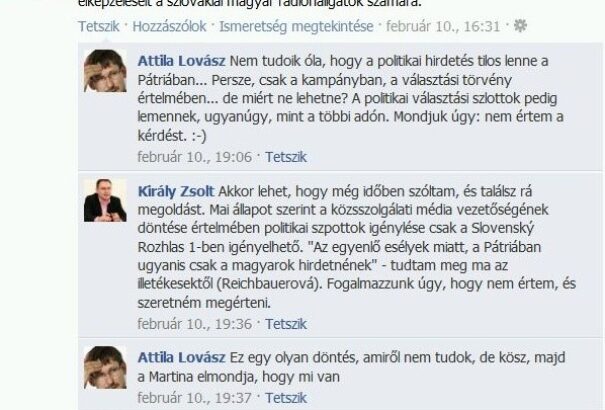Image resolution: width=605 pixels, height=410 pixels.
Task: Open the Hozzászólok comment link
Action: [169, 27]
